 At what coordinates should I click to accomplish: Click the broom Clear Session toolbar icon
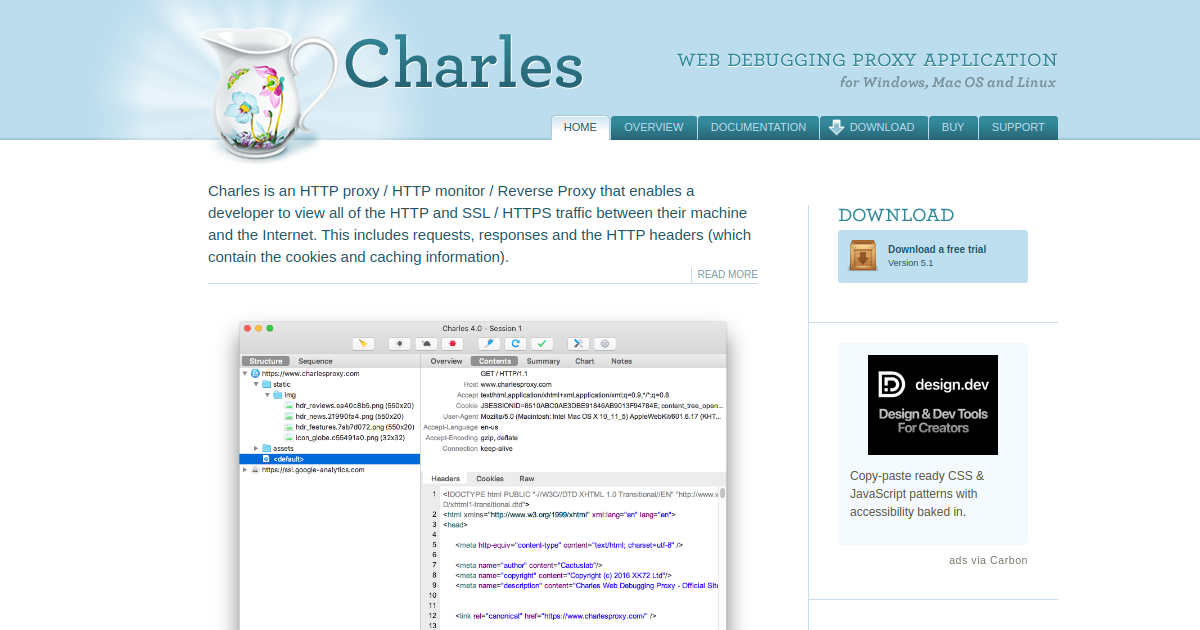(x=363, y=343)
